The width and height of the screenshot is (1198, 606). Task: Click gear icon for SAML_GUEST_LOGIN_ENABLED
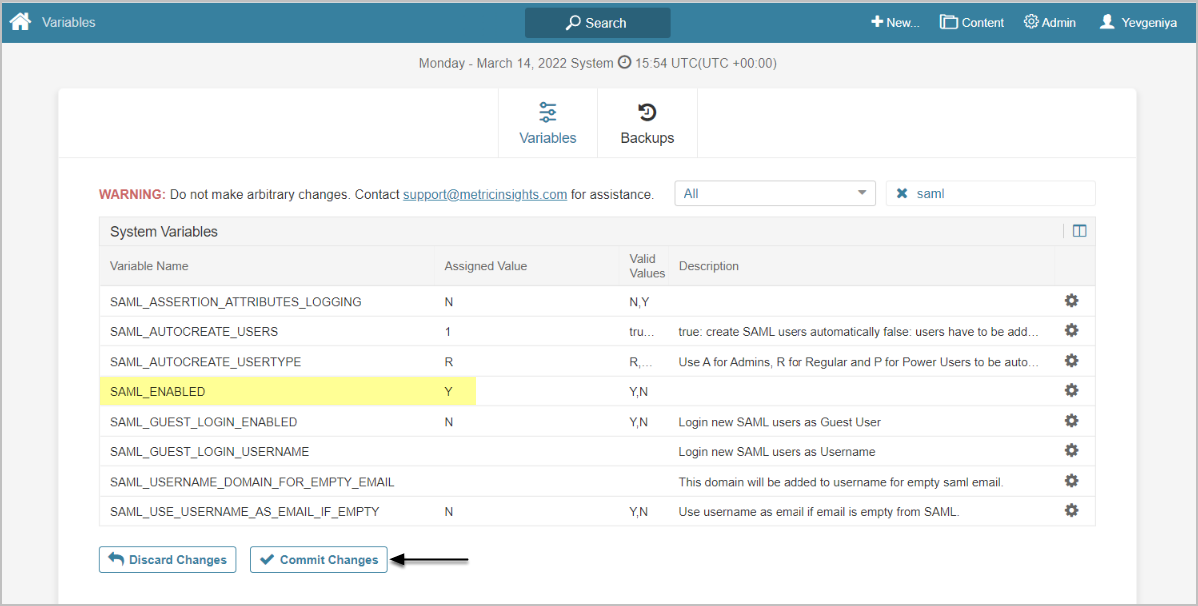tap(1071, 421)
